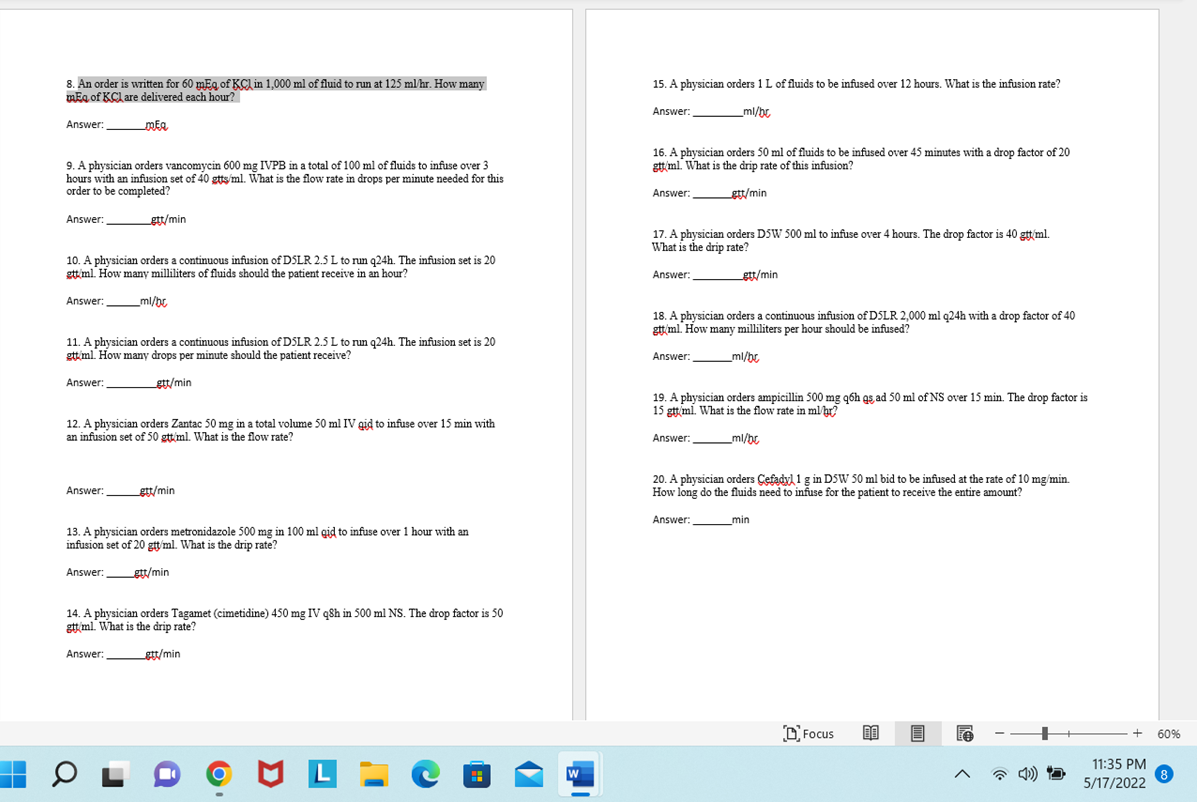Open zoom dialog via 60% label

[x=1169, y=734]
